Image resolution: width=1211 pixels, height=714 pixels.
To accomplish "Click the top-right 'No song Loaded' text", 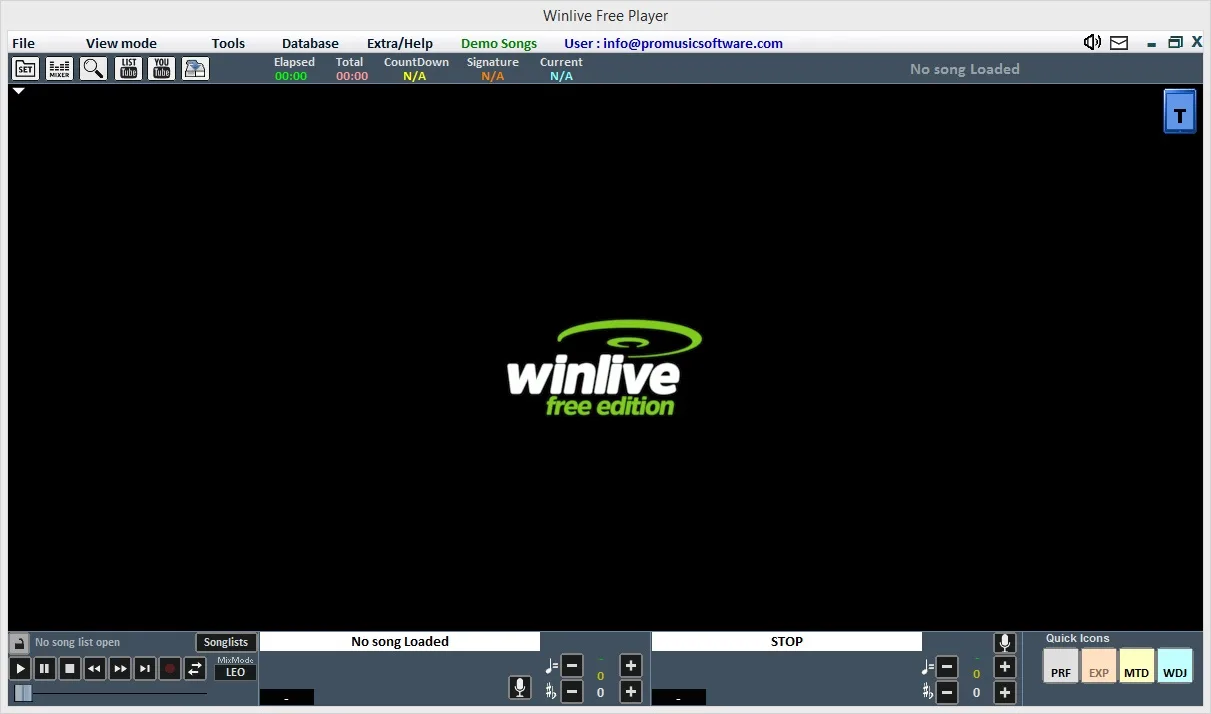I will 965,69.
